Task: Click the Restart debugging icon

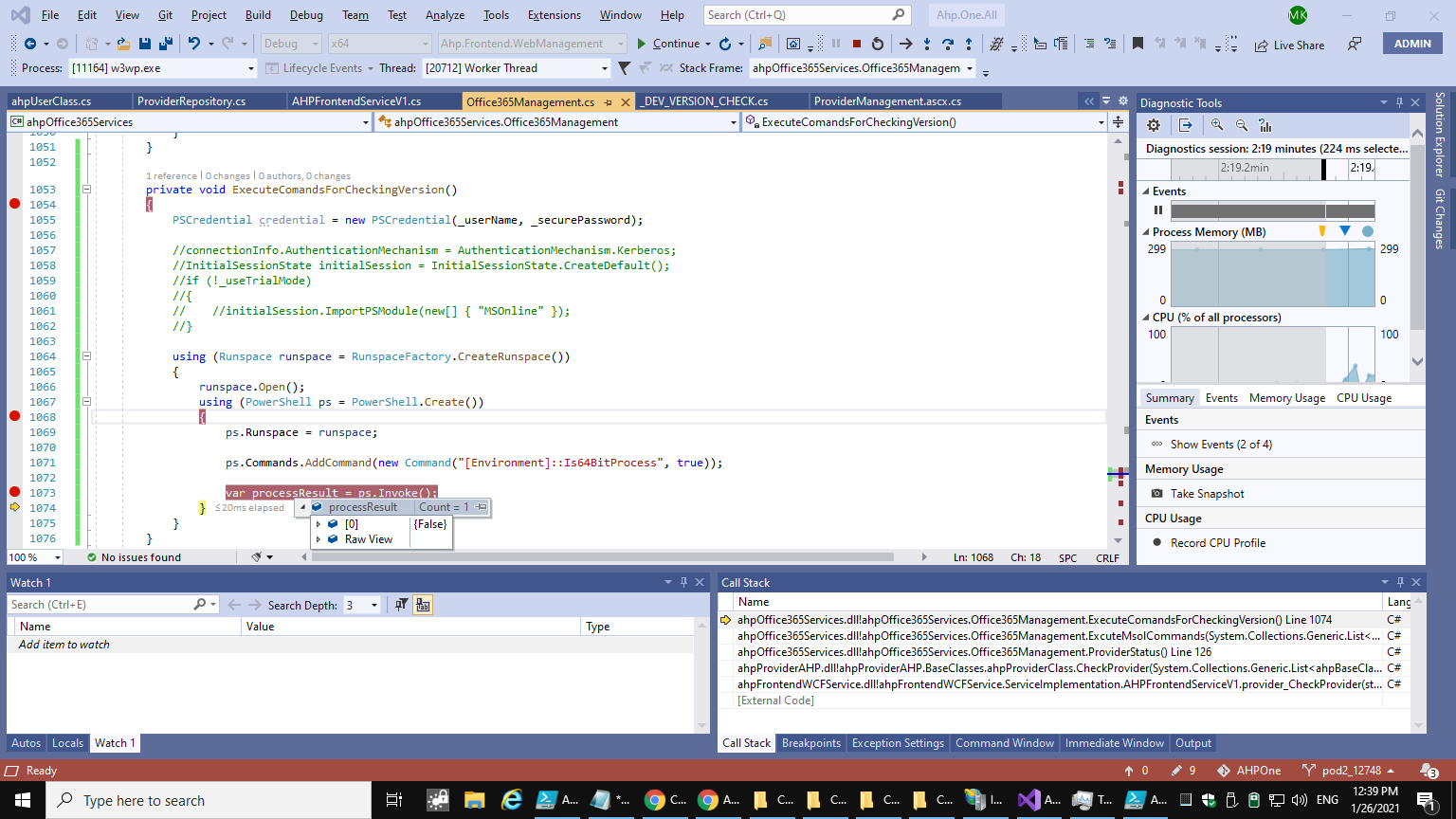Action: click(x=878, y=44)
